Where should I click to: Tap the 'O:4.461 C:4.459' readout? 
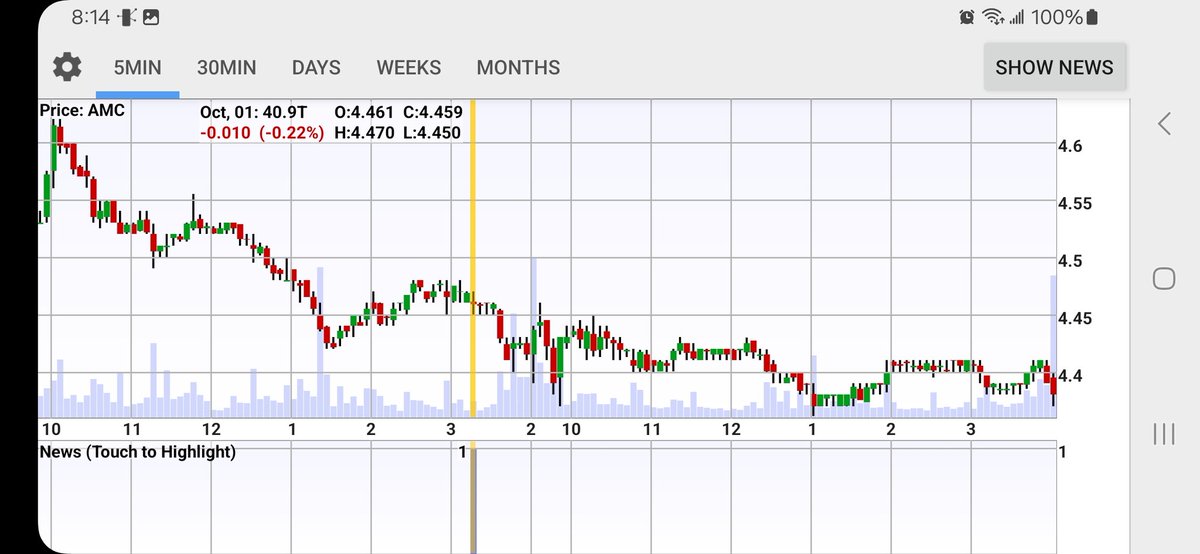[x=397, y=112]
